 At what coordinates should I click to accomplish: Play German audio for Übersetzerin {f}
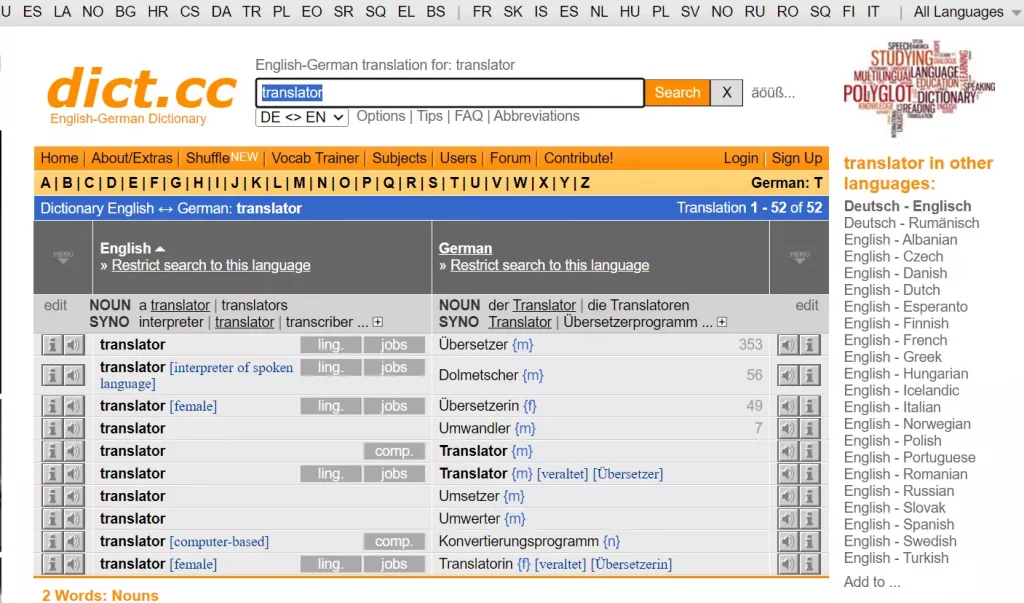pyautogui.click(x=788, y=406)
